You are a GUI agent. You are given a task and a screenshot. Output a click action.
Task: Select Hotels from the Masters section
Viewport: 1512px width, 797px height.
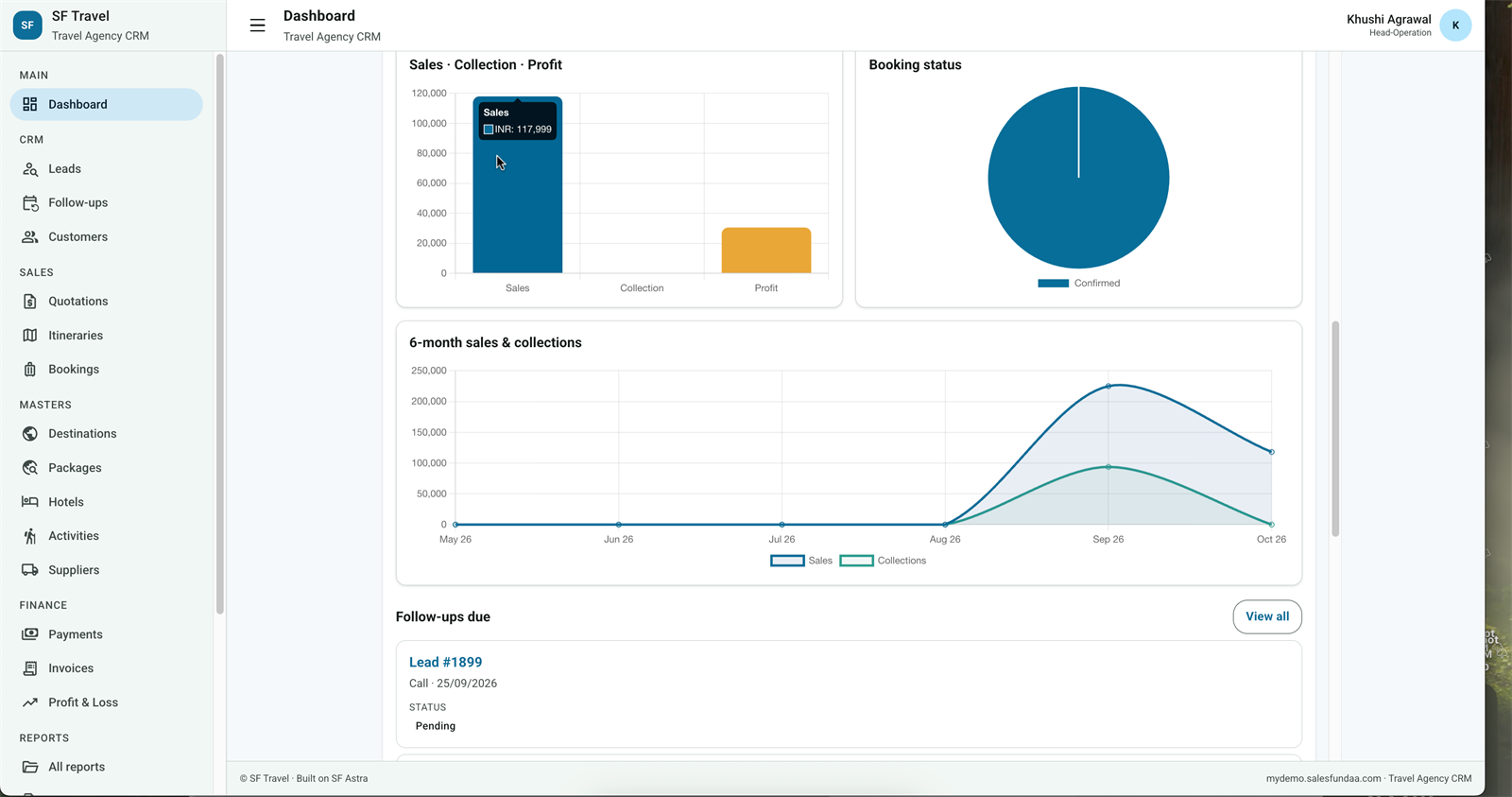106,502
